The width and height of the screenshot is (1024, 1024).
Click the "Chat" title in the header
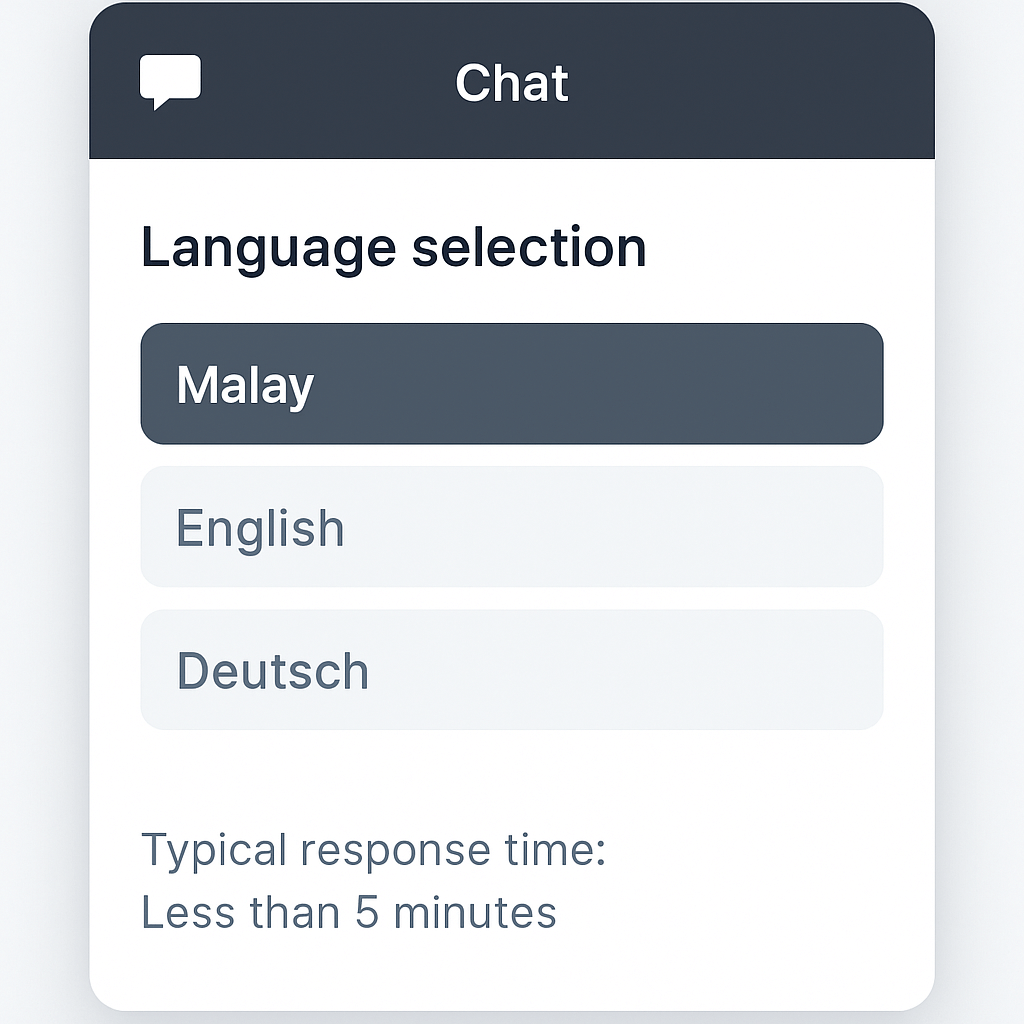pos(511,82)
